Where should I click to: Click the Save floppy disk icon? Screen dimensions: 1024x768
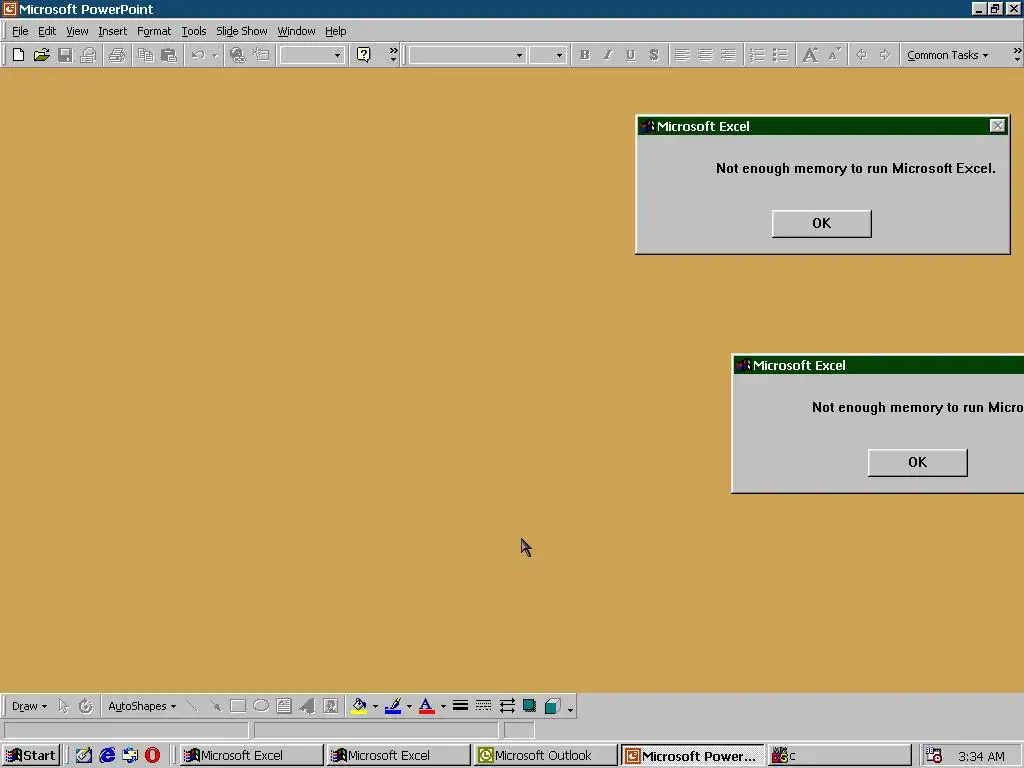[65, 55]
